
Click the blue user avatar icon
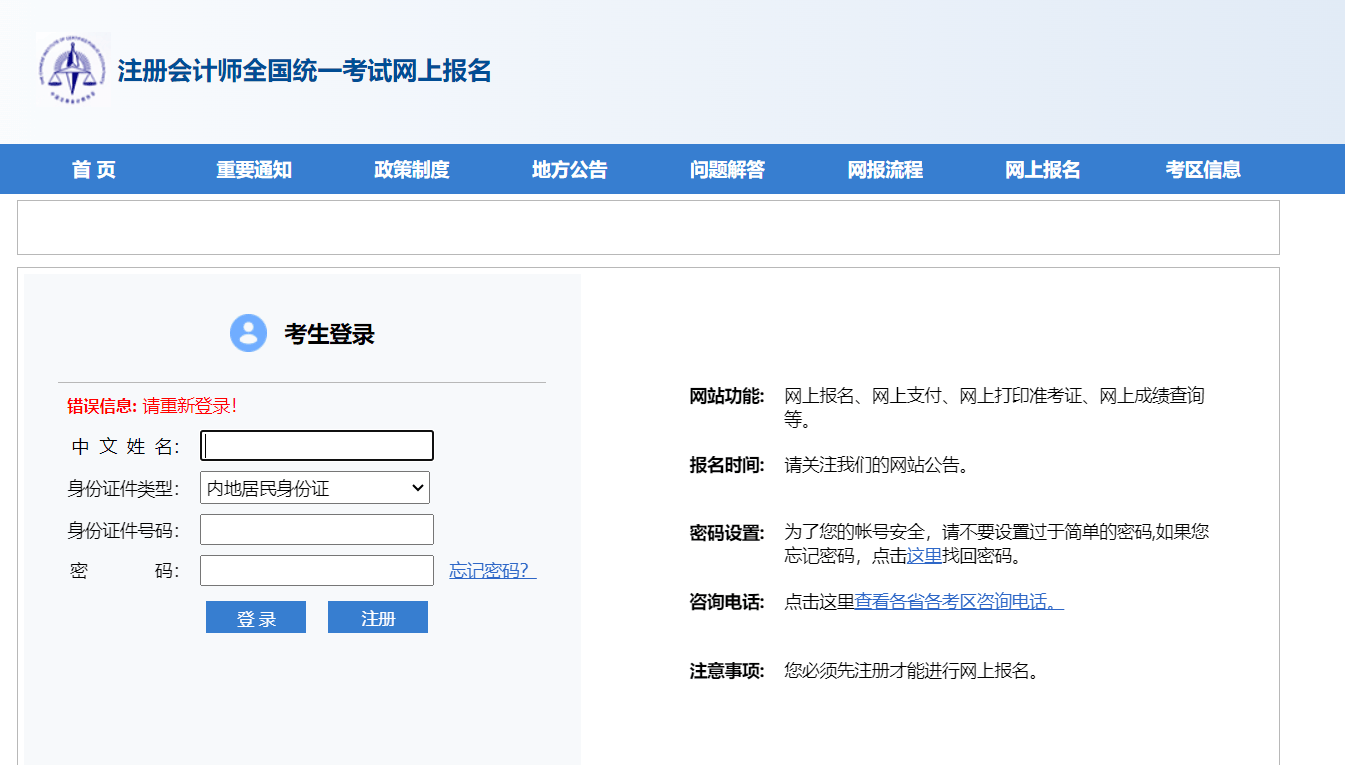tap(248, 334)
